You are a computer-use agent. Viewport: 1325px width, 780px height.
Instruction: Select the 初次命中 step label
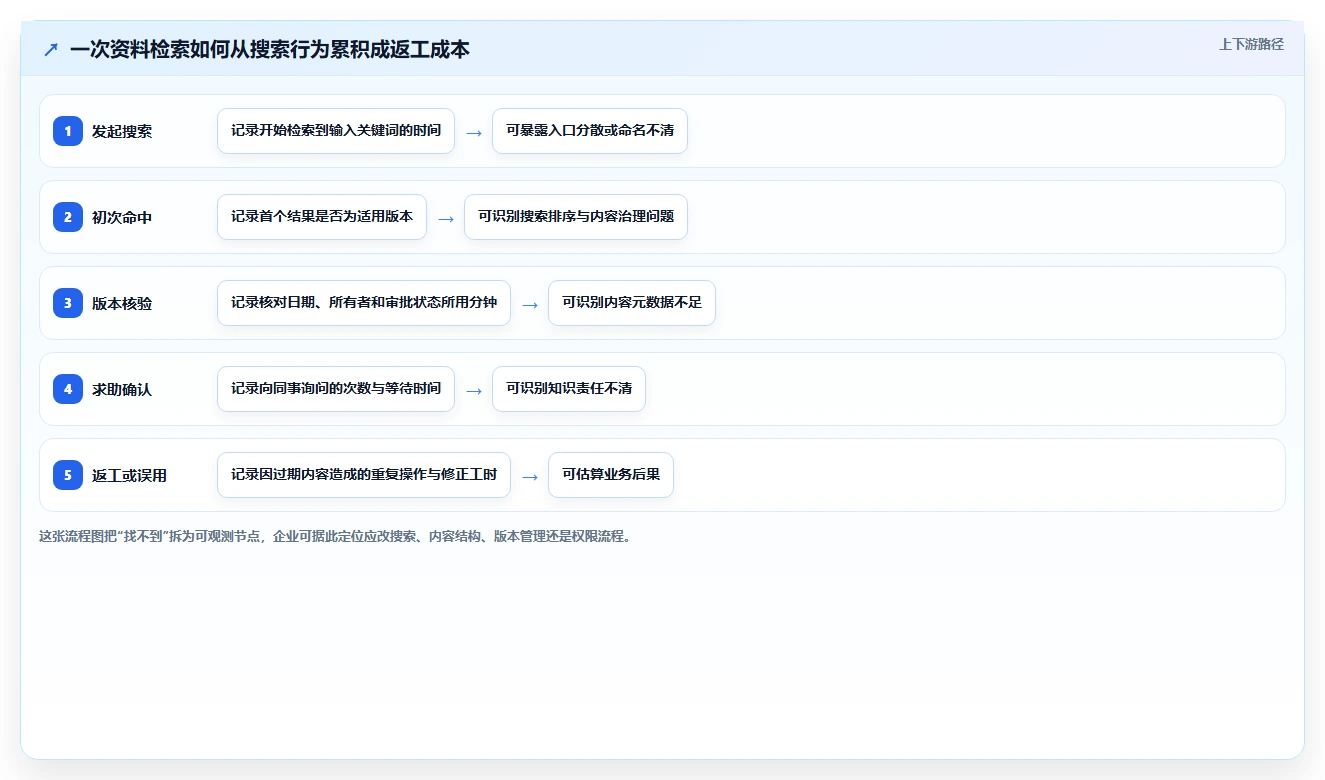pyautogui.click(x=122, y=217)
